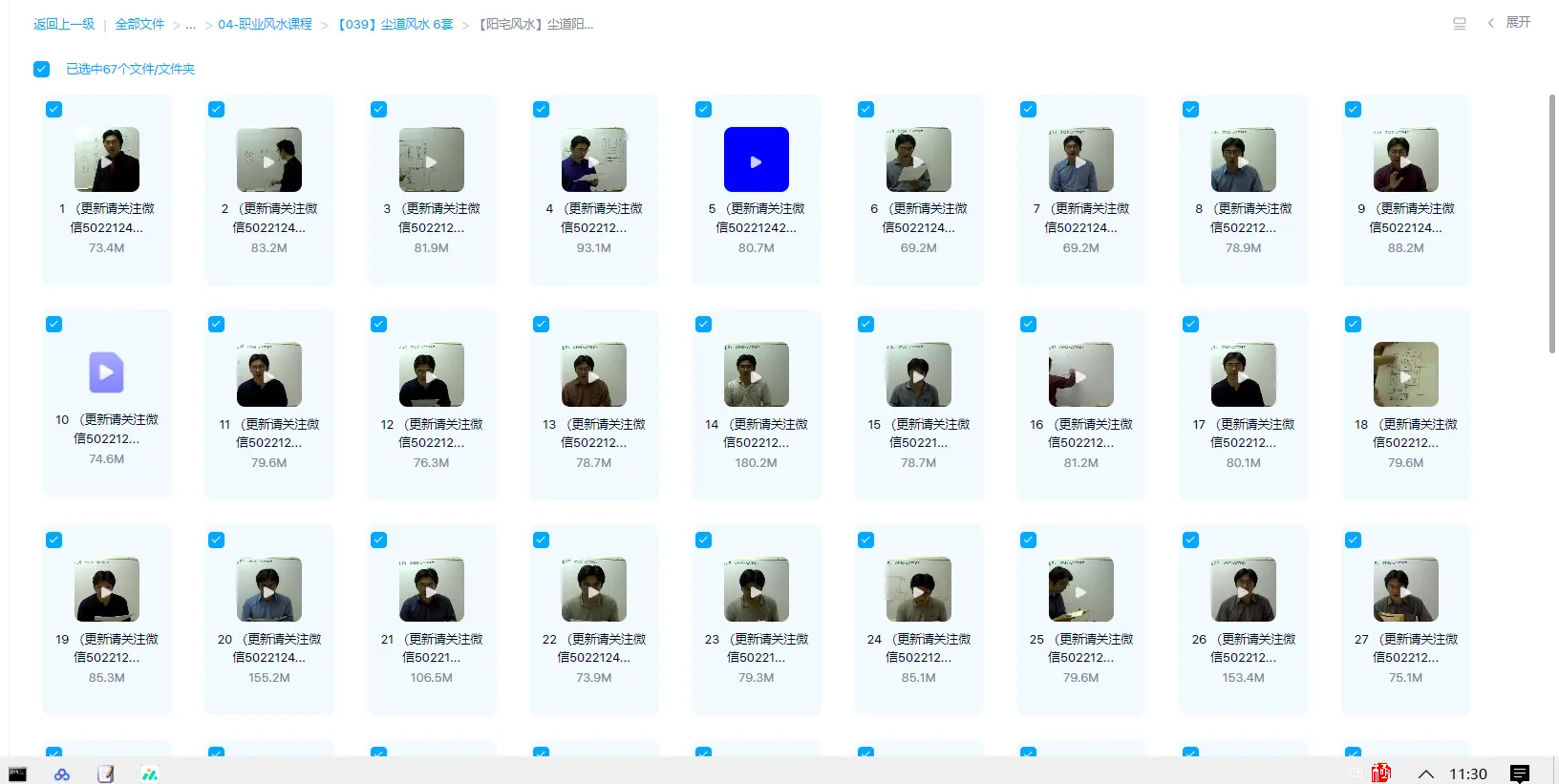Open video 8 thumbnail (78.9M)
1559x784 pixels.
click(x=1244, y=159)
